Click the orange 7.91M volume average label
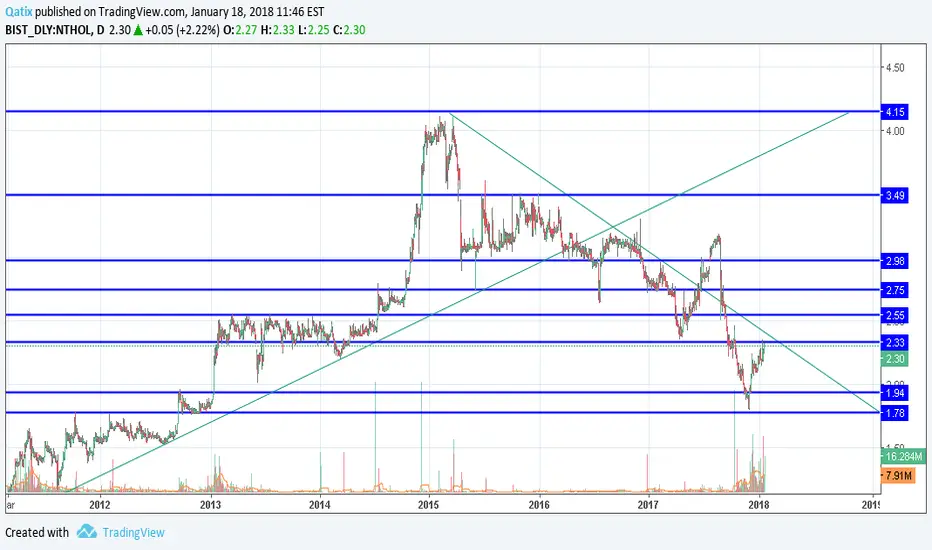 [x=898, y=475]
